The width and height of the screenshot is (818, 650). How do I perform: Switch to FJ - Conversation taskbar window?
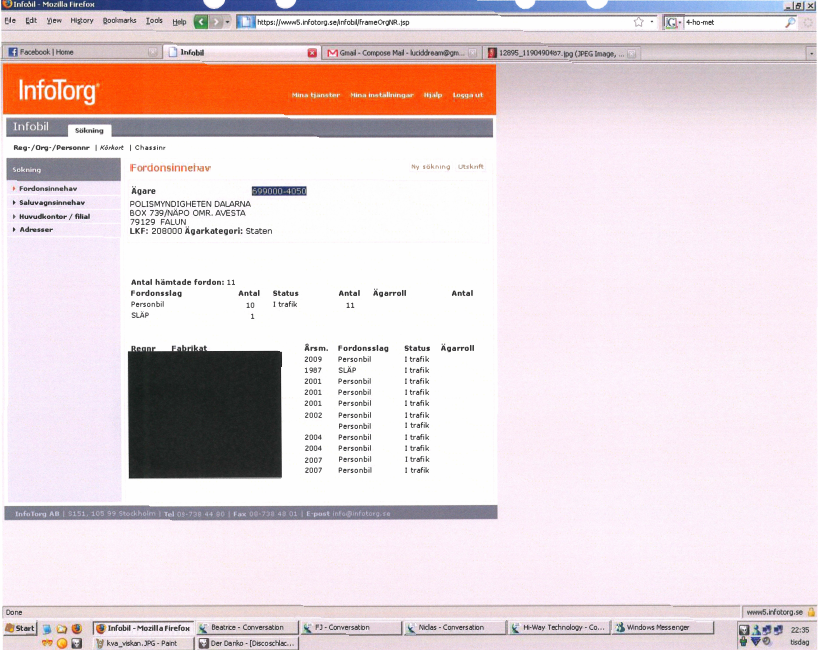tap(351, 628)
